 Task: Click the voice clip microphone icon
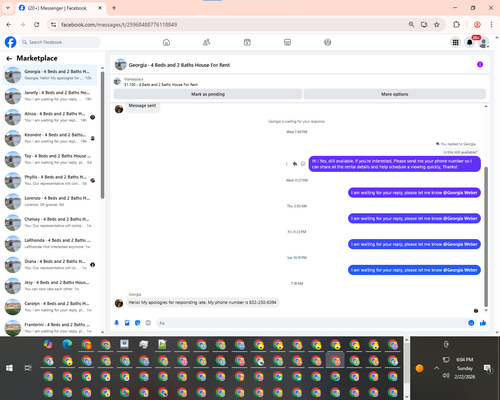[x=116, y=323]
